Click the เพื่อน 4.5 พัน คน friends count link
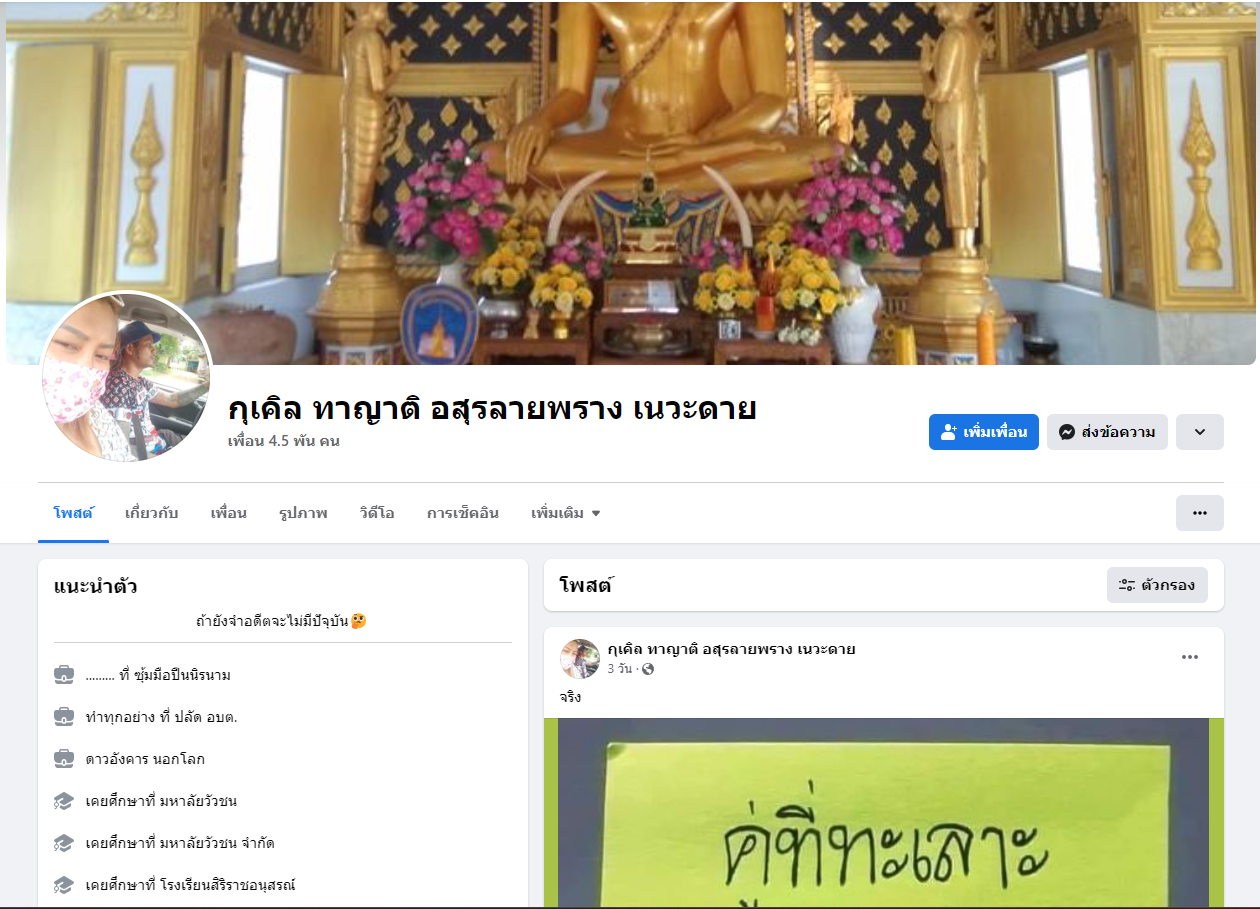The width and height of the screenshot is (1260, 909). coord(284,441)
